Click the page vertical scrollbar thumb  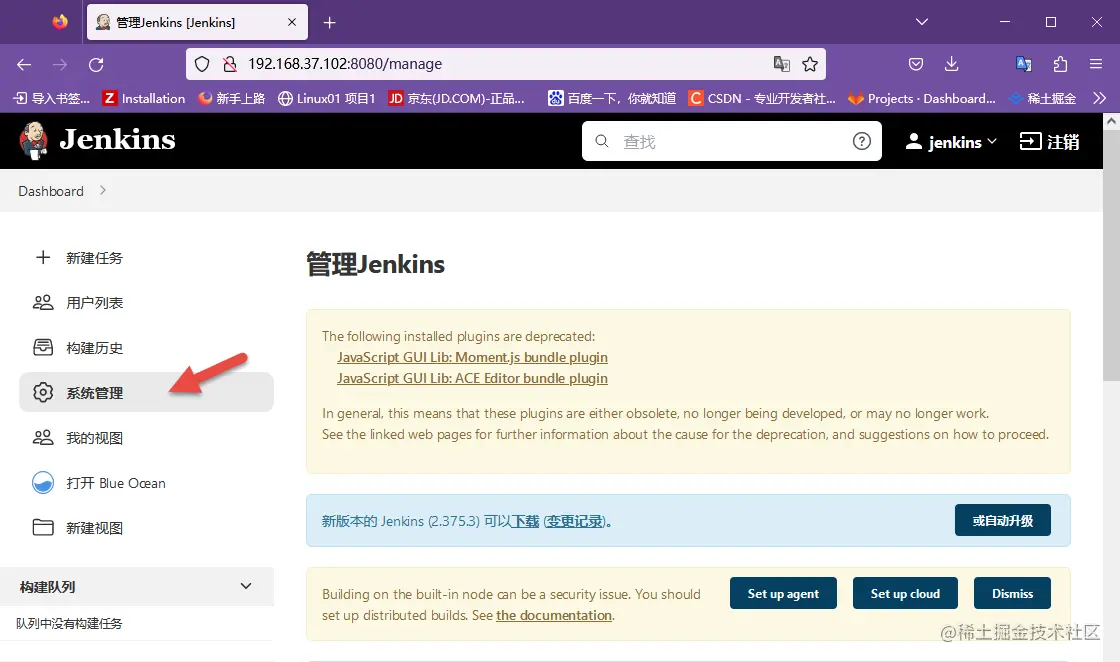click(1111, 255)
